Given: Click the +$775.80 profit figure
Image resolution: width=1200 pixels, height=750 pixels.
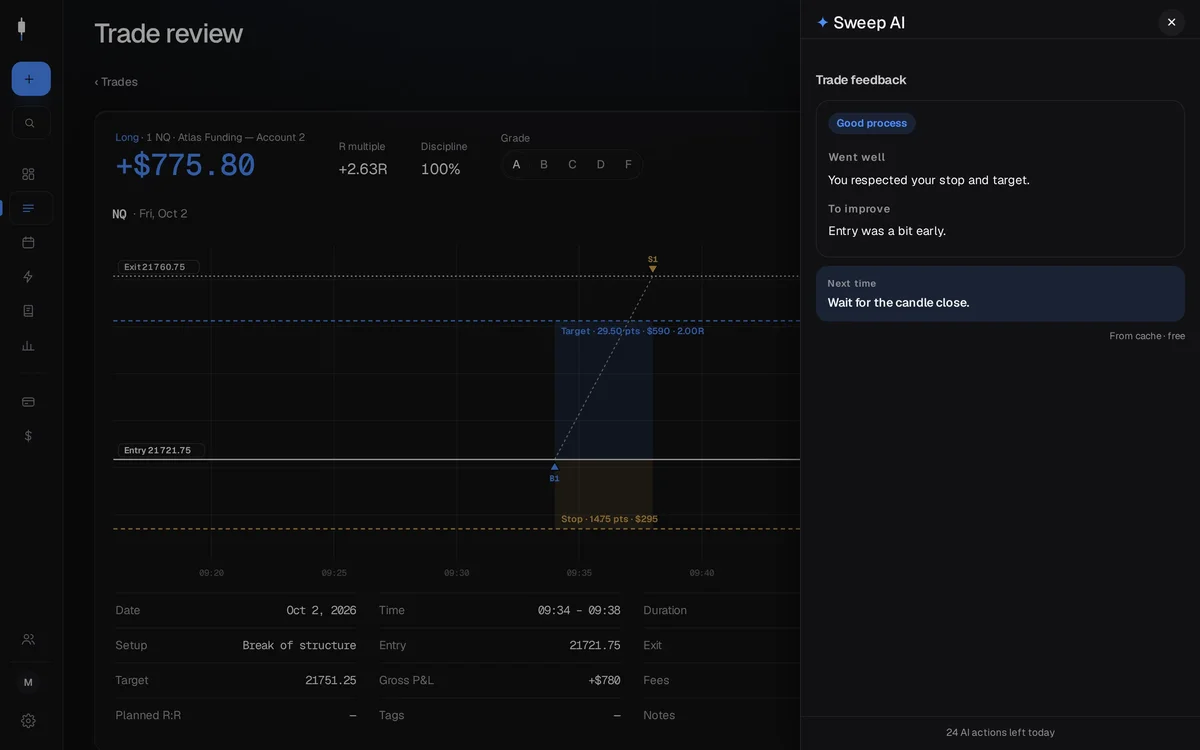Looking at the screenshot, I should click(x=185, y=165).
